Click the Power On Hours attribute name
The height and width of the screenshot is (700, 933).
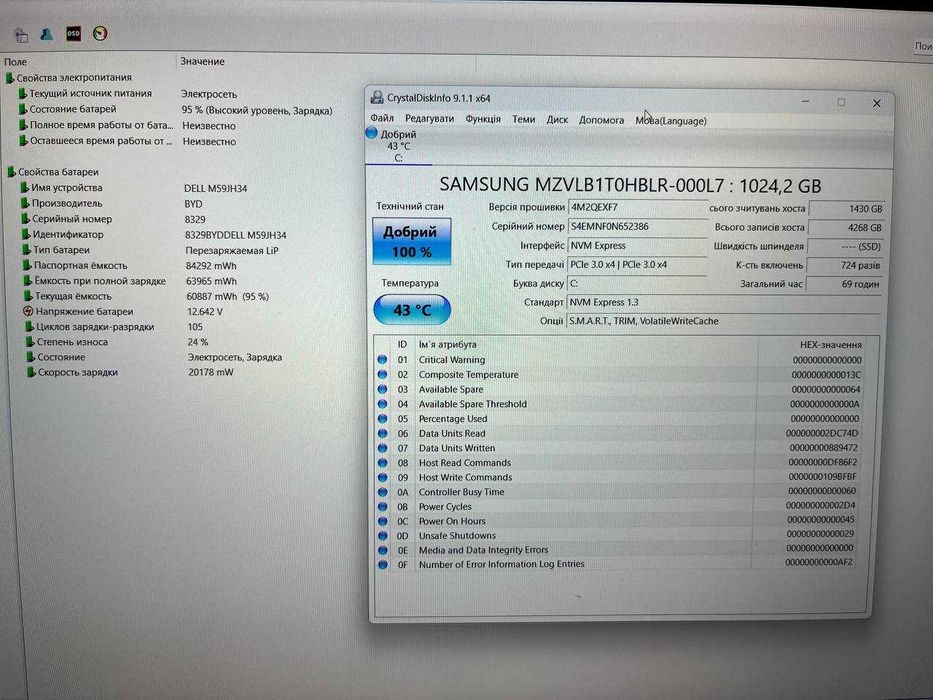pyautogui.click(x=452, y=521)
